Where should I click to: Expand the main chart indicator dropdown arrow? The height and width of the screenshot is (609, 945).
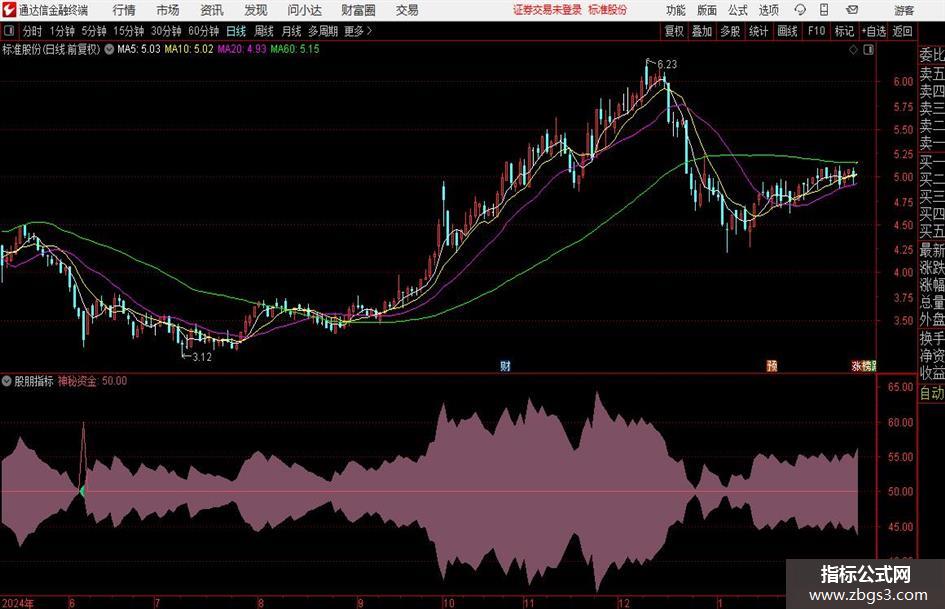(109, 49)
